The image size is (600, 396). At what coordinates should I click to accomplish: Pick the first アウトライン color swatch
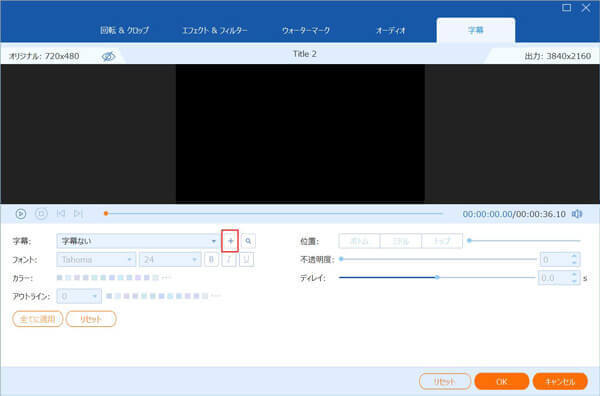[109, 296]
